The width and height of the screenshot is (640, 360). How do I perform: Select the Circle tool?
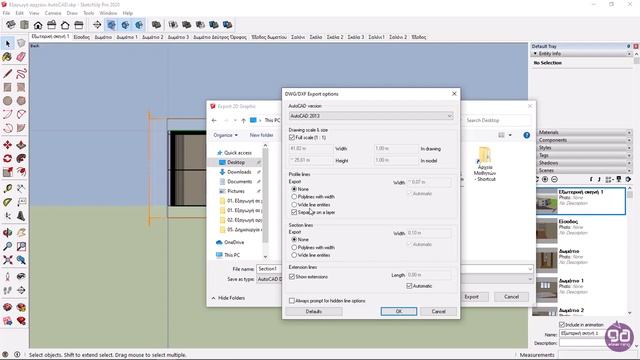7,100
